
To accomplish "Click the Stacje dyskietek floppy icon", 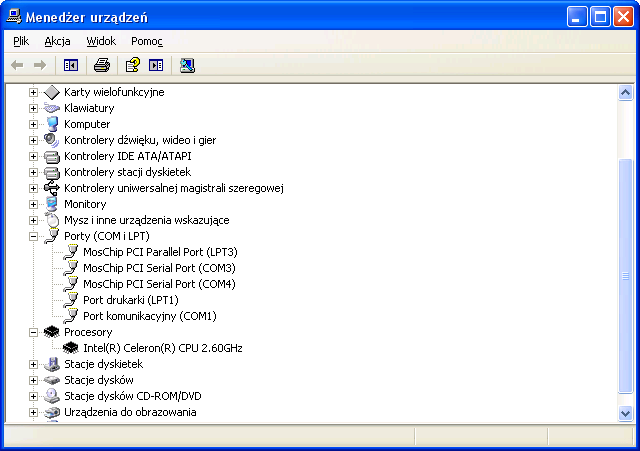I will click(52, 364).
